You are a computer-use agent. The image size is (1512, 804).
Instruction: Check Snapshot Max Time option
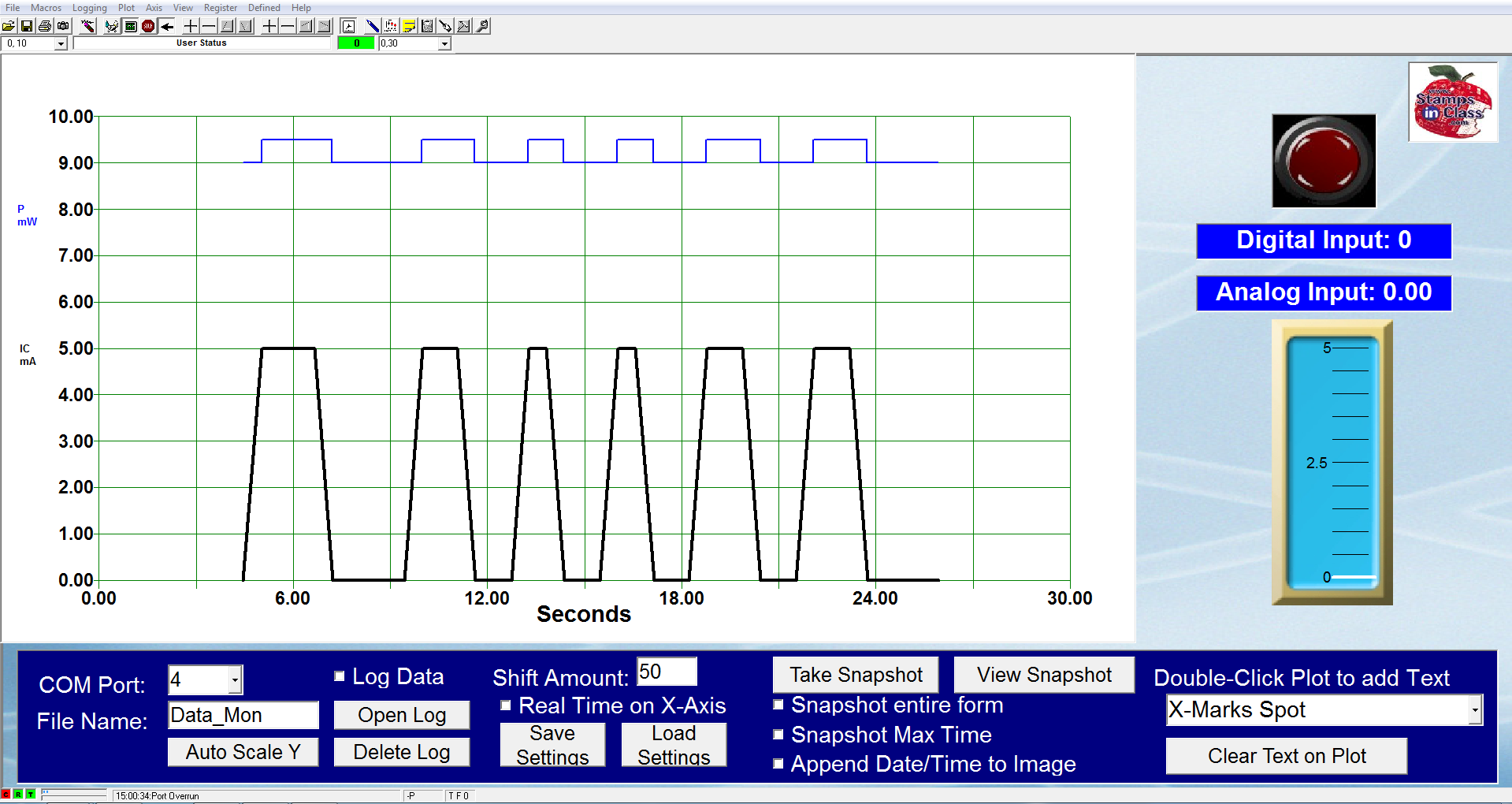(778, 735)
